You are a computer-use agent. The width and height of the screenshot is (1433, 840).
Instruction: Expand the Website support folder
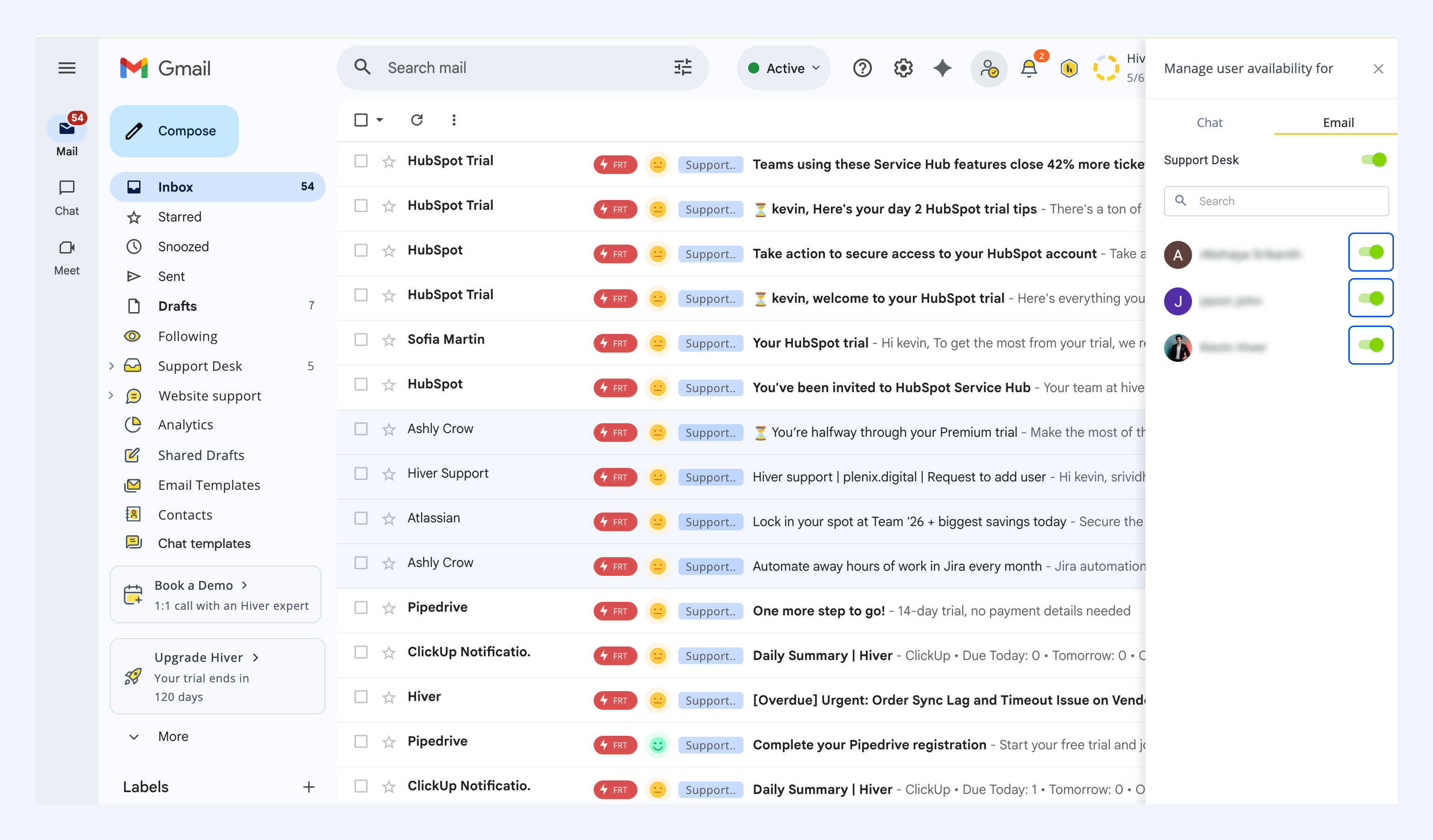112,395
